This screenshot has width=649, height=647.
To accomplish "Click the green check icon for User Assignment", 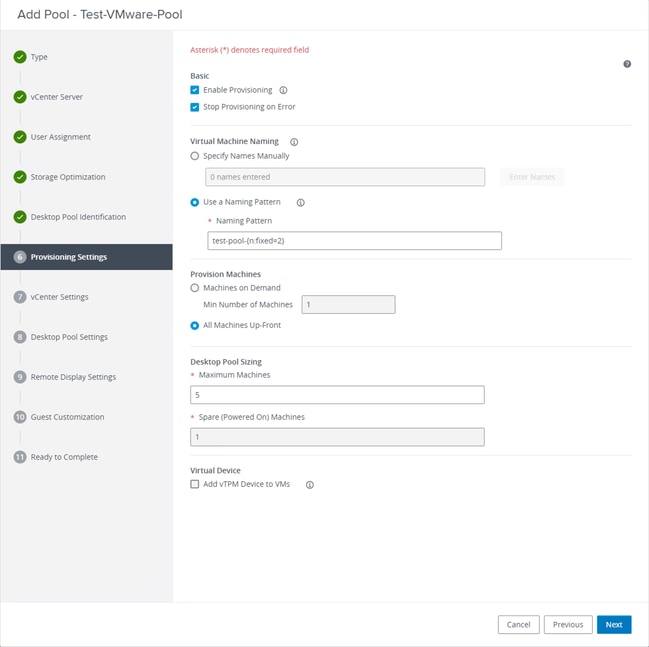I will [x=20, y=137].
